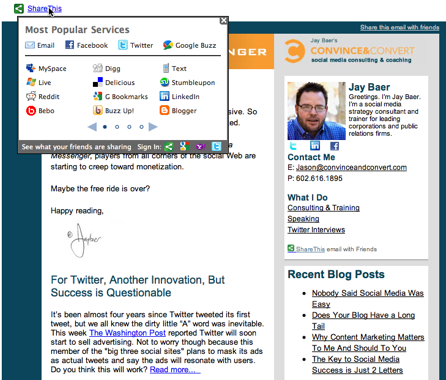Go to second page dot of services
The height and width of the screenshot is (380, 446).
tap(117, 127)
